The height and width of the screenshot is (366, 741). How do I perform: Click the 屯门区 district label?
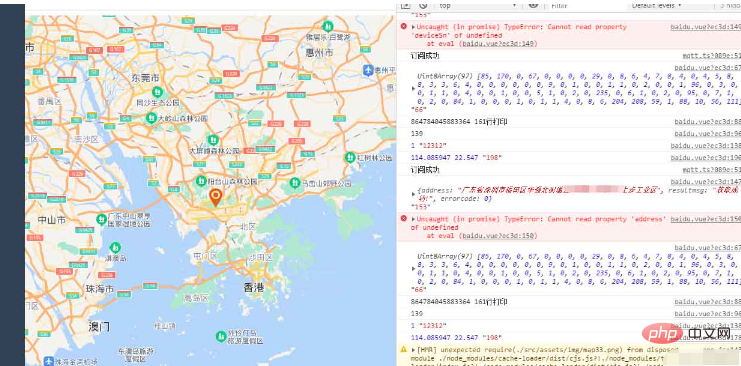pyautogui.click(x=205, y=256)
